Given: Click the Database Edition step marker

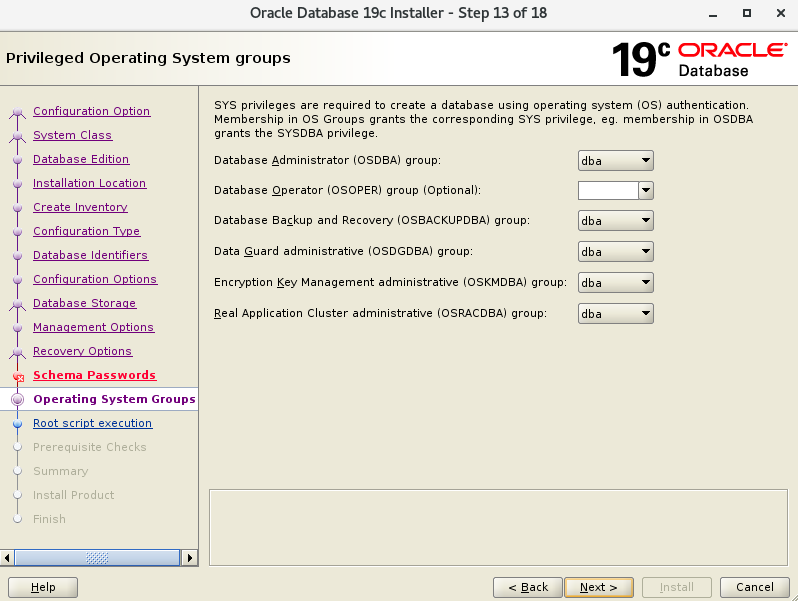Looking at the screenshot, I should click(18, 159).
